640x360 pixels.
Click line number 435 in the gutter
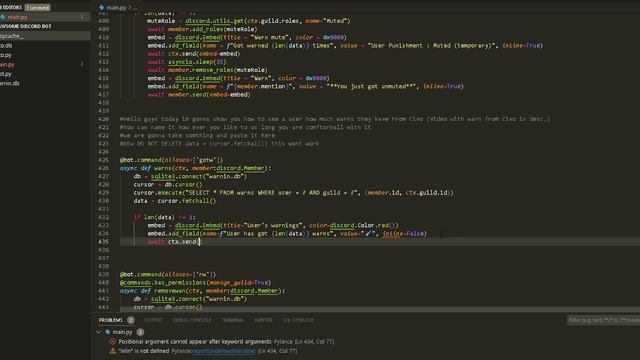click(x=104, y=242)
